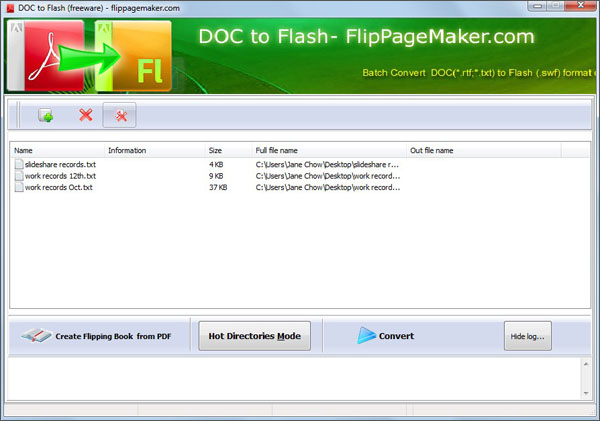Click the flipping book icon
Image resolution: width=600 pixels, height=421 pixels.
36,336
